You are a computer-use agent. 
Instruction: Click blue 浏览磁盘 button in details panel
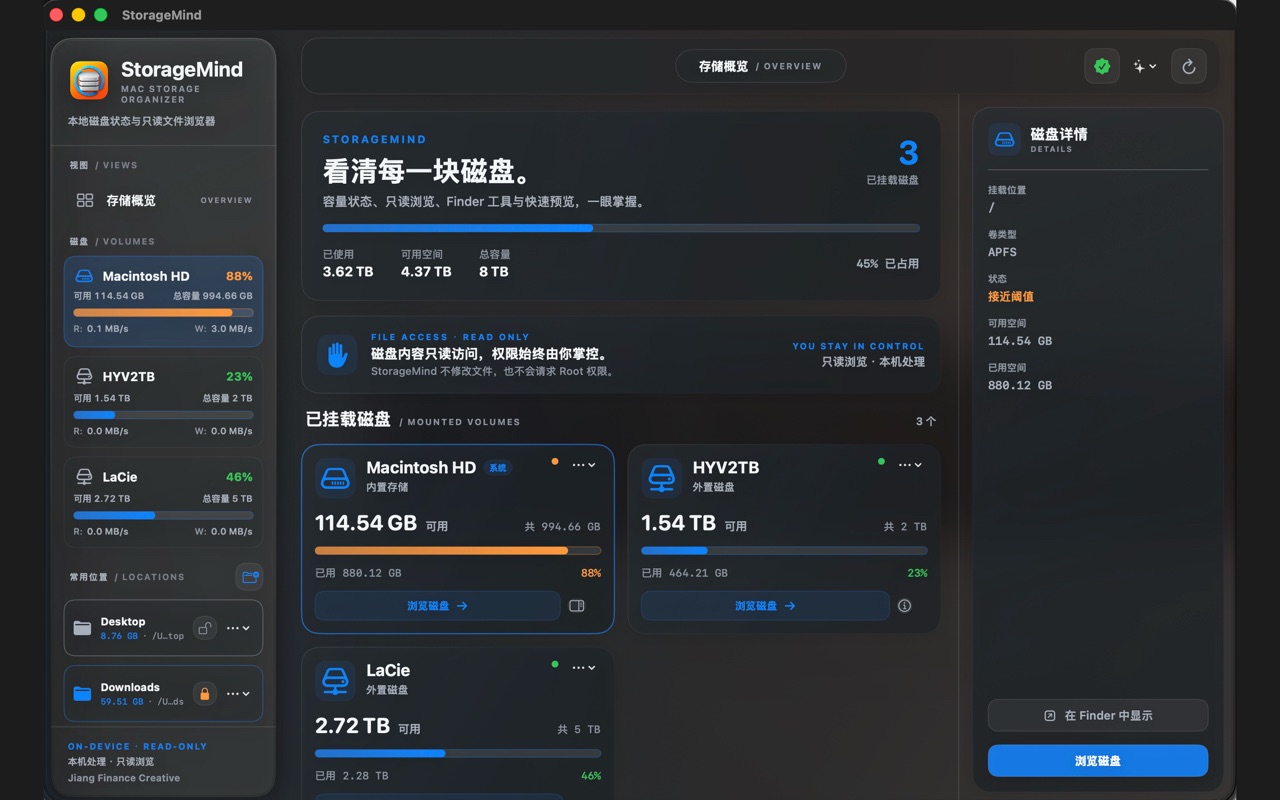coord(1098,761)
